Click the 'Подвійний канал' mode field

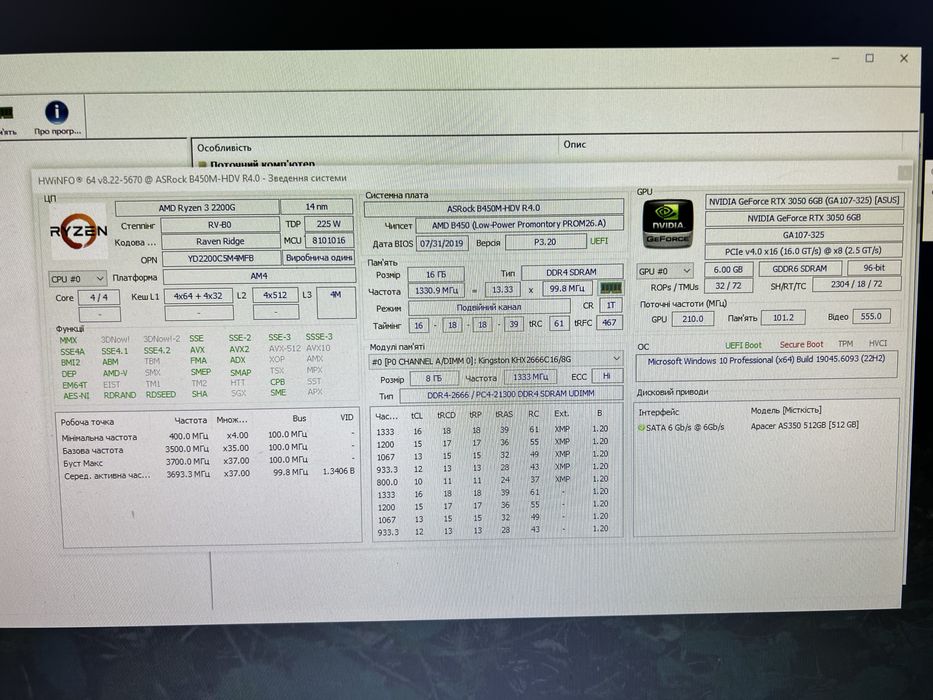(489, 307)
